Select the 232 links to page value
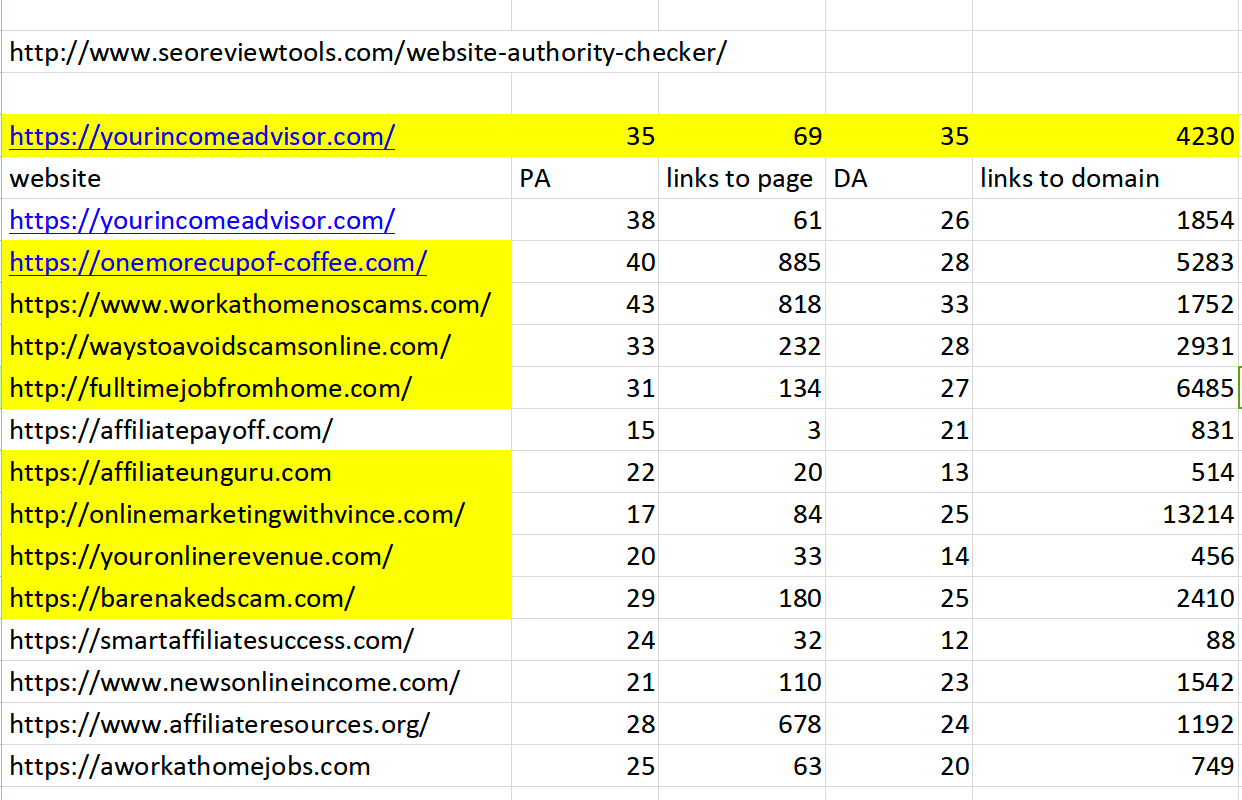The image size is (1242, 800). click(742, 346)
